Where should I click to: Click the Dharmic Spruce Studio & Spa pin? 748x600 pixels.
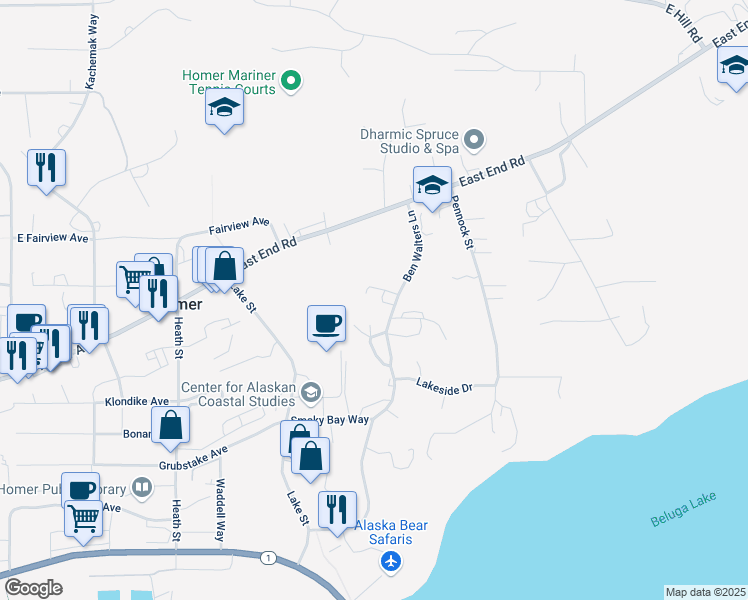475,140
